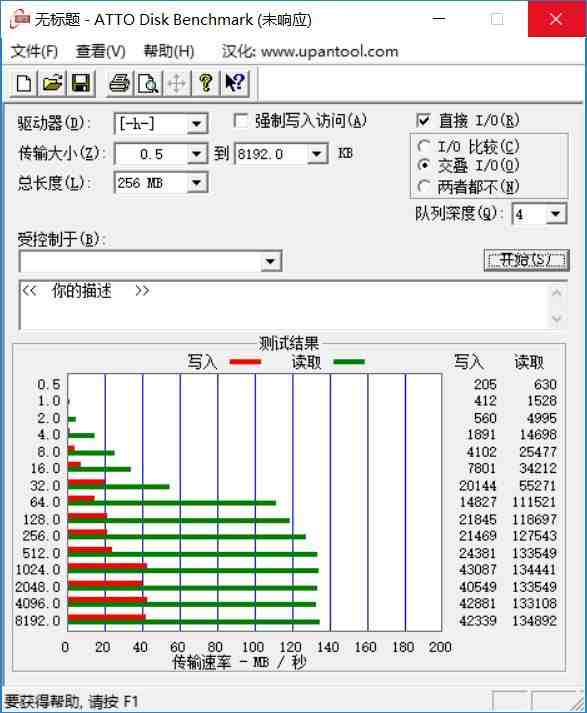Open a saved benchmark with folder icon
The height and width of the screenshot is (713, 587).
[52, 83]
